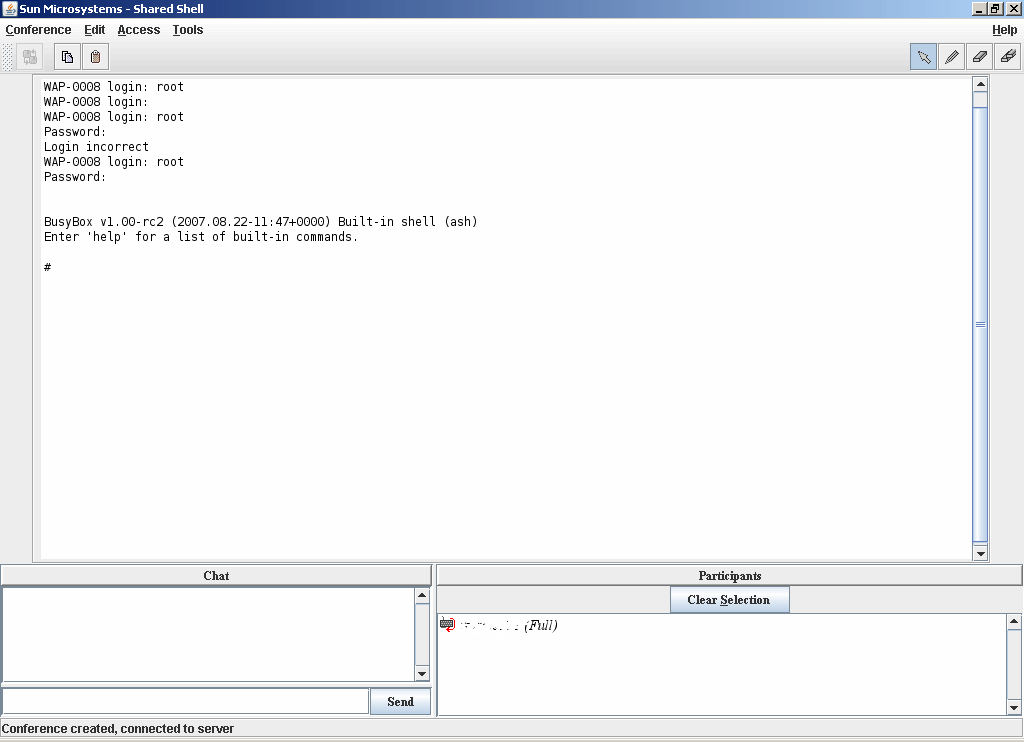
Task: Click the chat history scroll down arrow
Action: pyautogui.click(x=422, y=673)
